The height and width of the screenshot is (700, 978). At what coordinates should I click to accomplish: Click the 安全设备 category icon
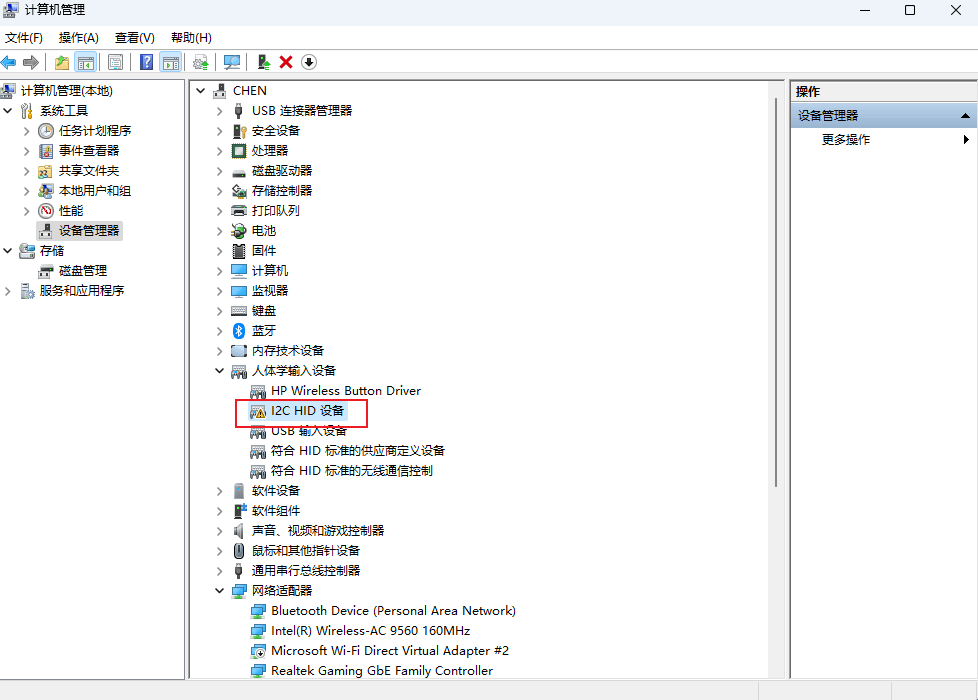[x=239, y=131]
